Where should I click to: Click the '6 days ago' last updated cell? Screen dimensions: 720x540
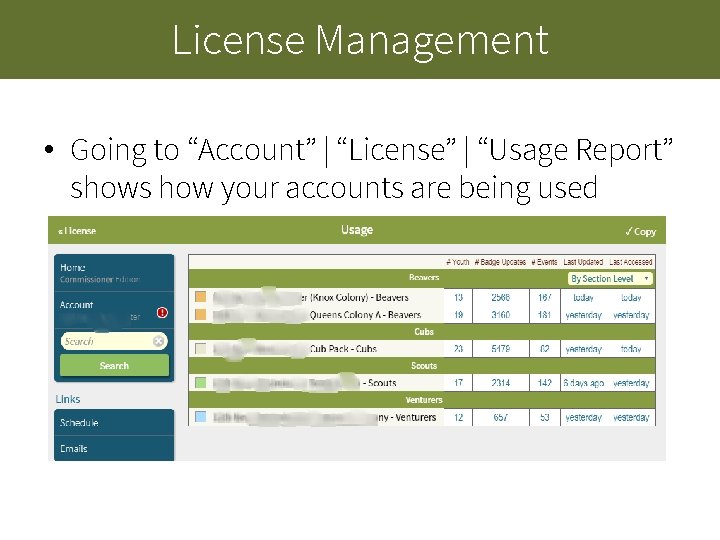[x=584, y=383]
